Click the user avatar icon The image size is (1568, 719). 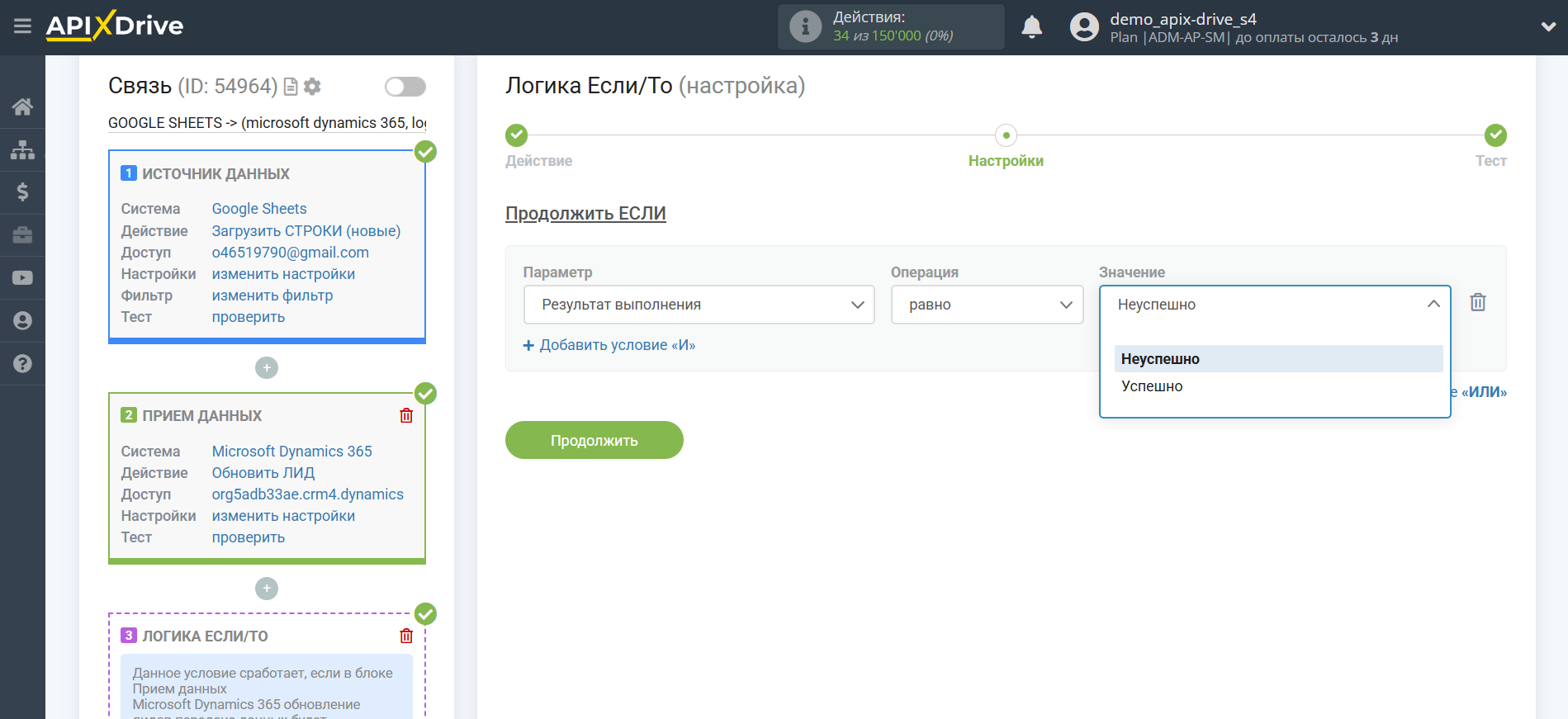pos(1084,27)
